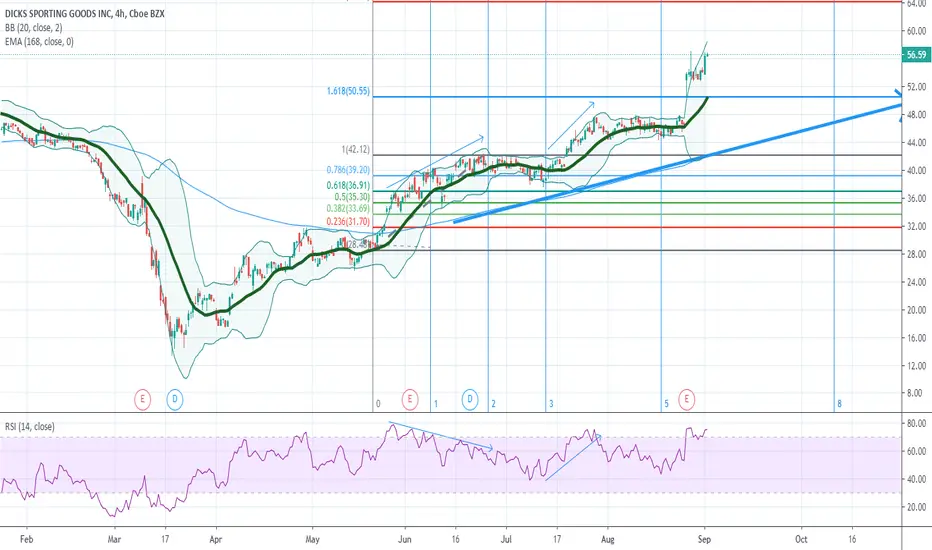Click the 12.00 price axis label

(917, 366)
